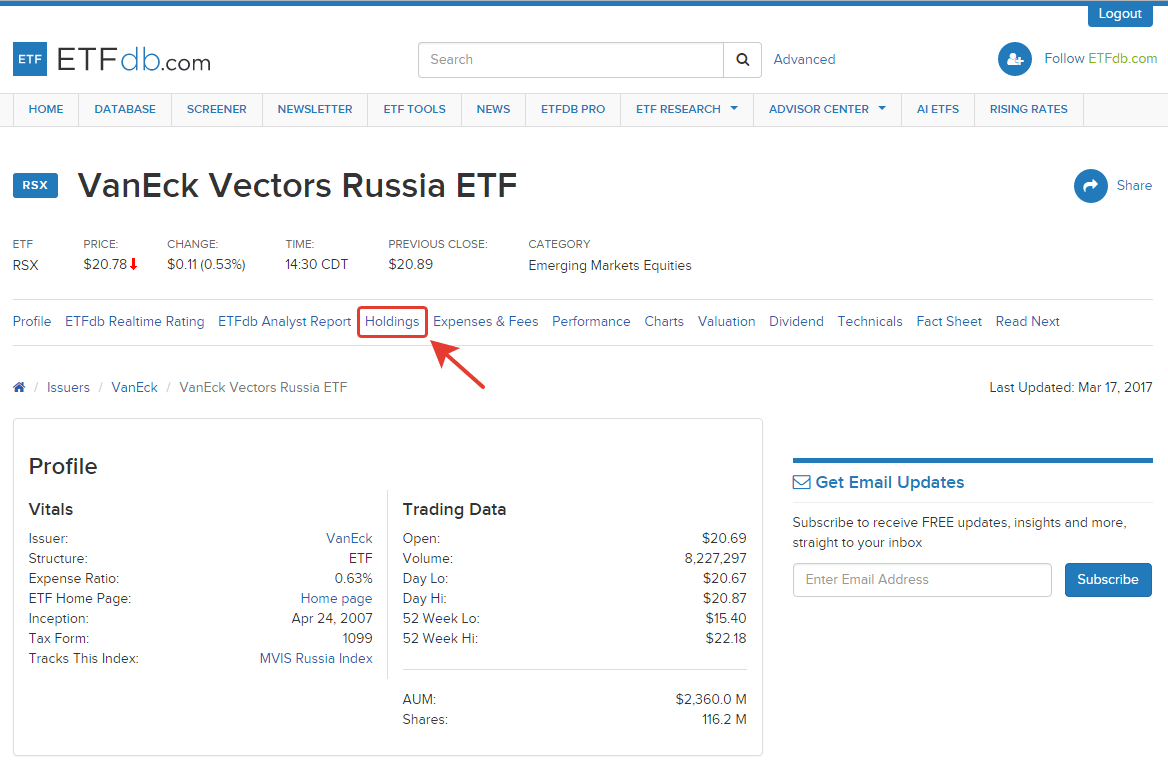Expand the ETF RESEARCH dropdown

686,109
